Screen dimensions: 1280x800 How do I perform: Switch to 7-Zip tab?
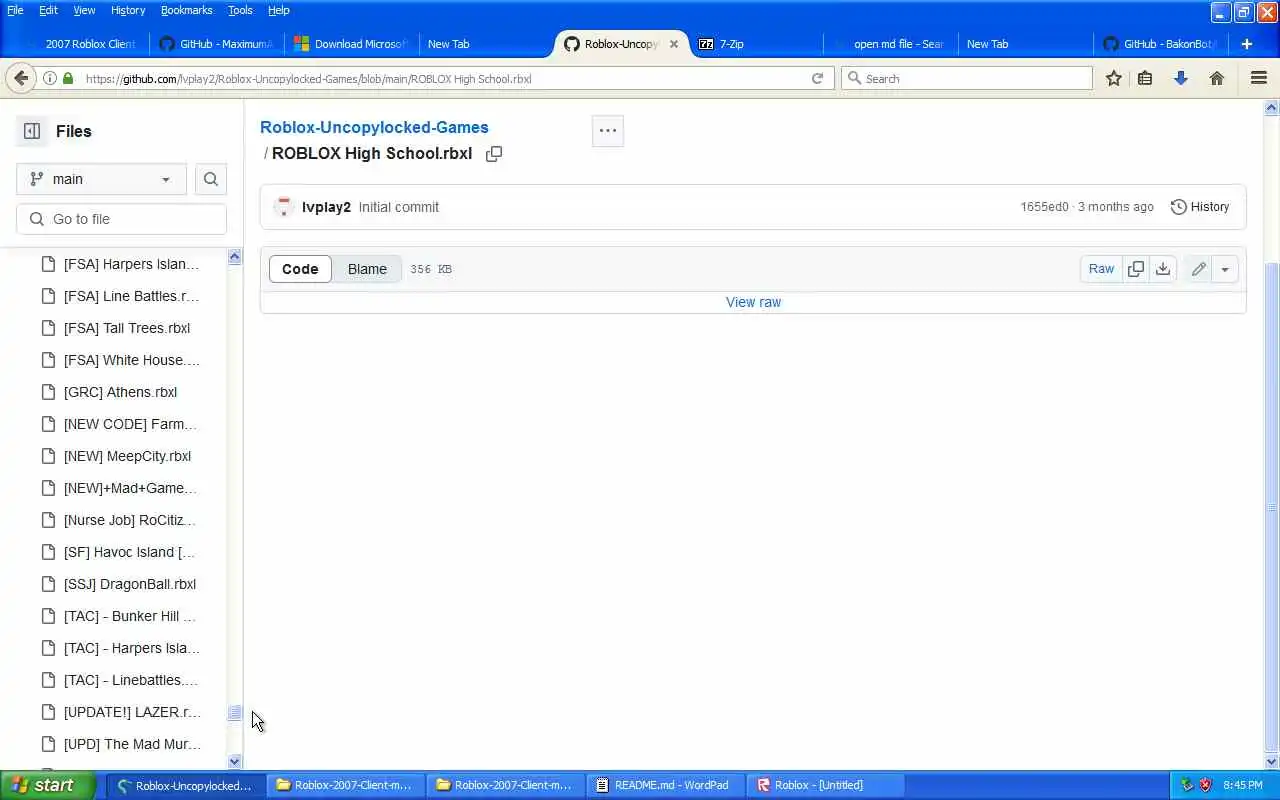pyautogui.click(x=755, y=44)
